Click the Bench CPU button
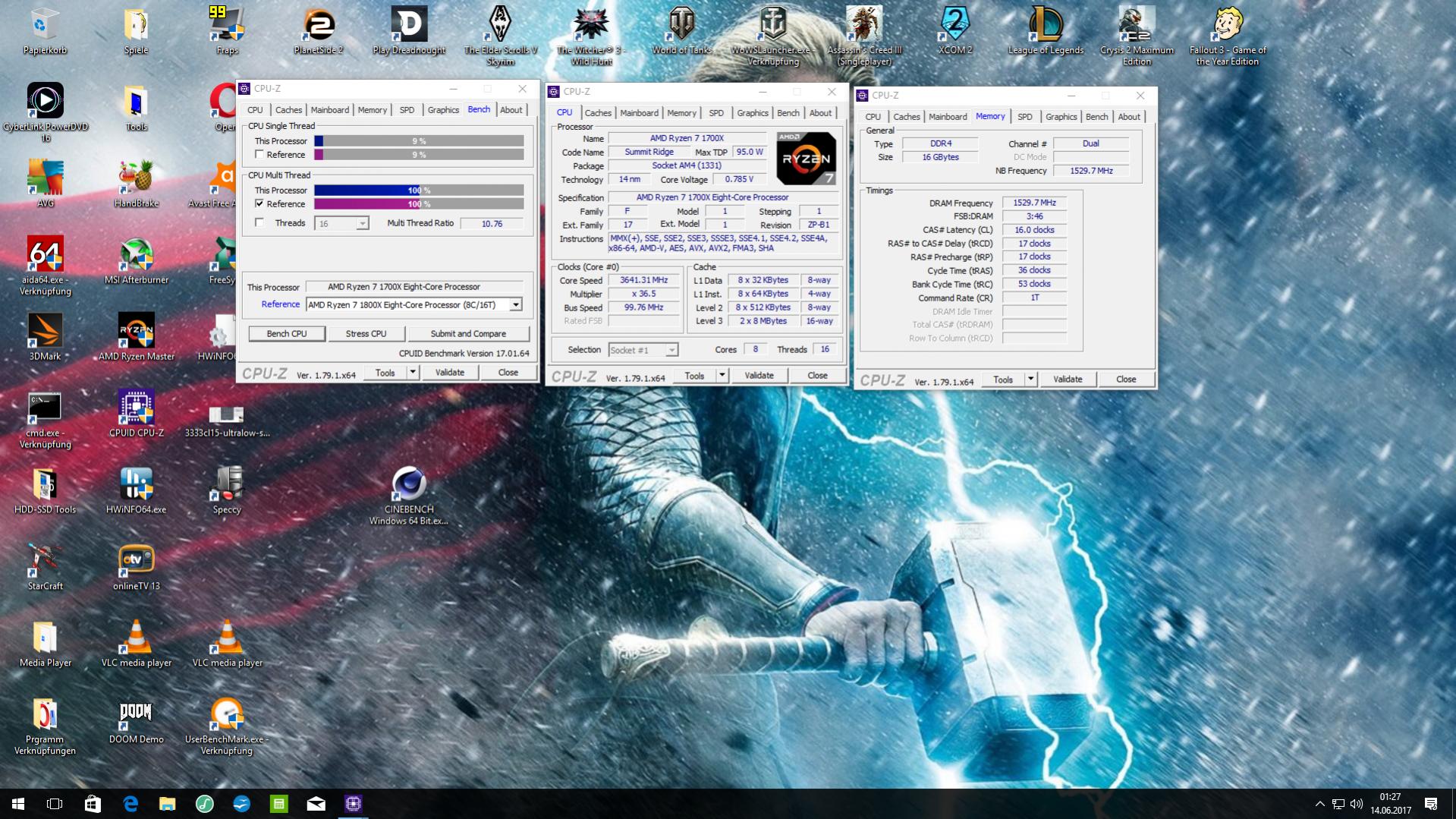 (x=287, y=333)
